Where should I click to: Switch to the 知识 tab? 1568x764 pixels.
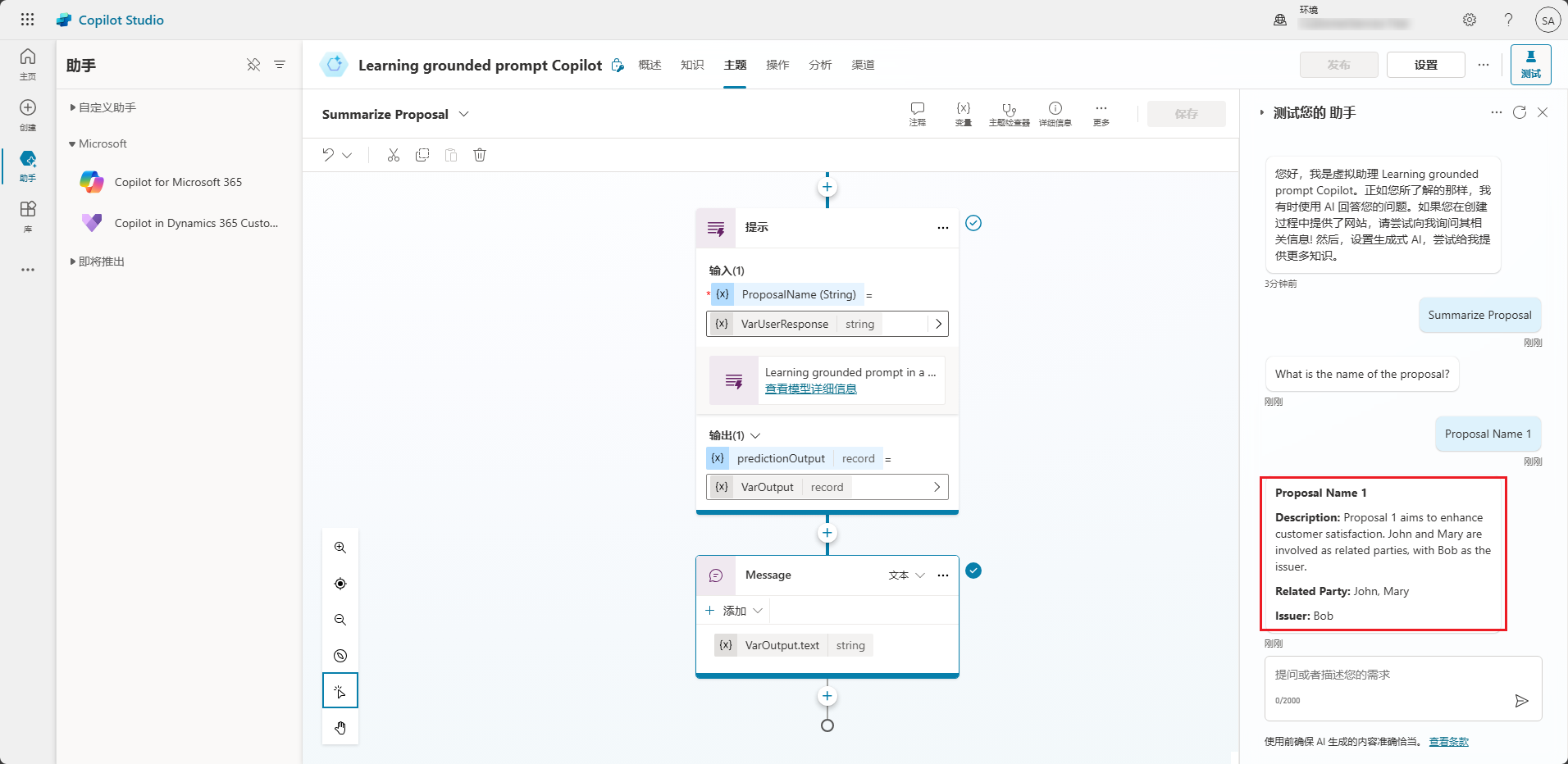pos(692,65)
